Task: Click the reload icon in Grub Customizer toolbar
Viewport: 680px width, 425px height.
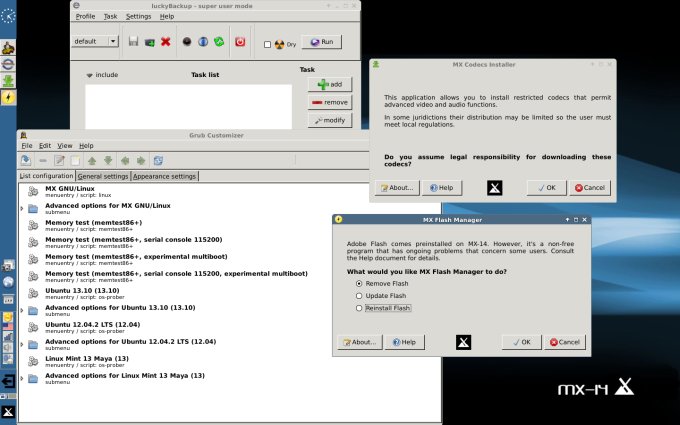Action: coord(158,160)
